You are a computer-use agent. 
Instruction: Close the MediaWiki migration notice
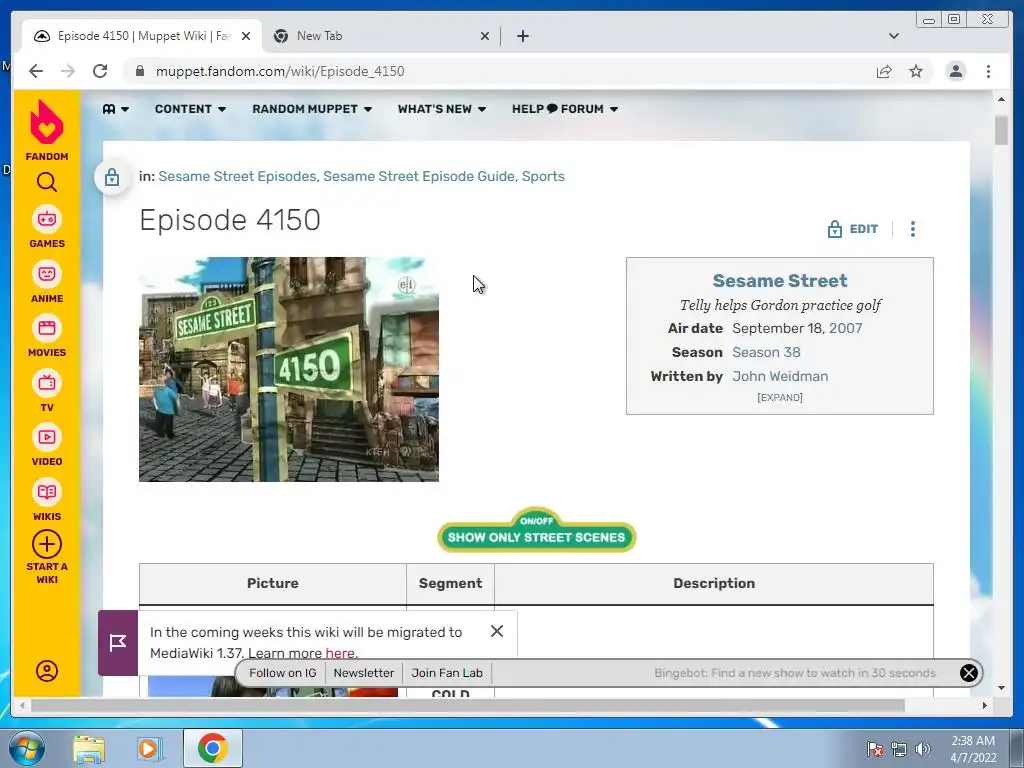(497, 631)
